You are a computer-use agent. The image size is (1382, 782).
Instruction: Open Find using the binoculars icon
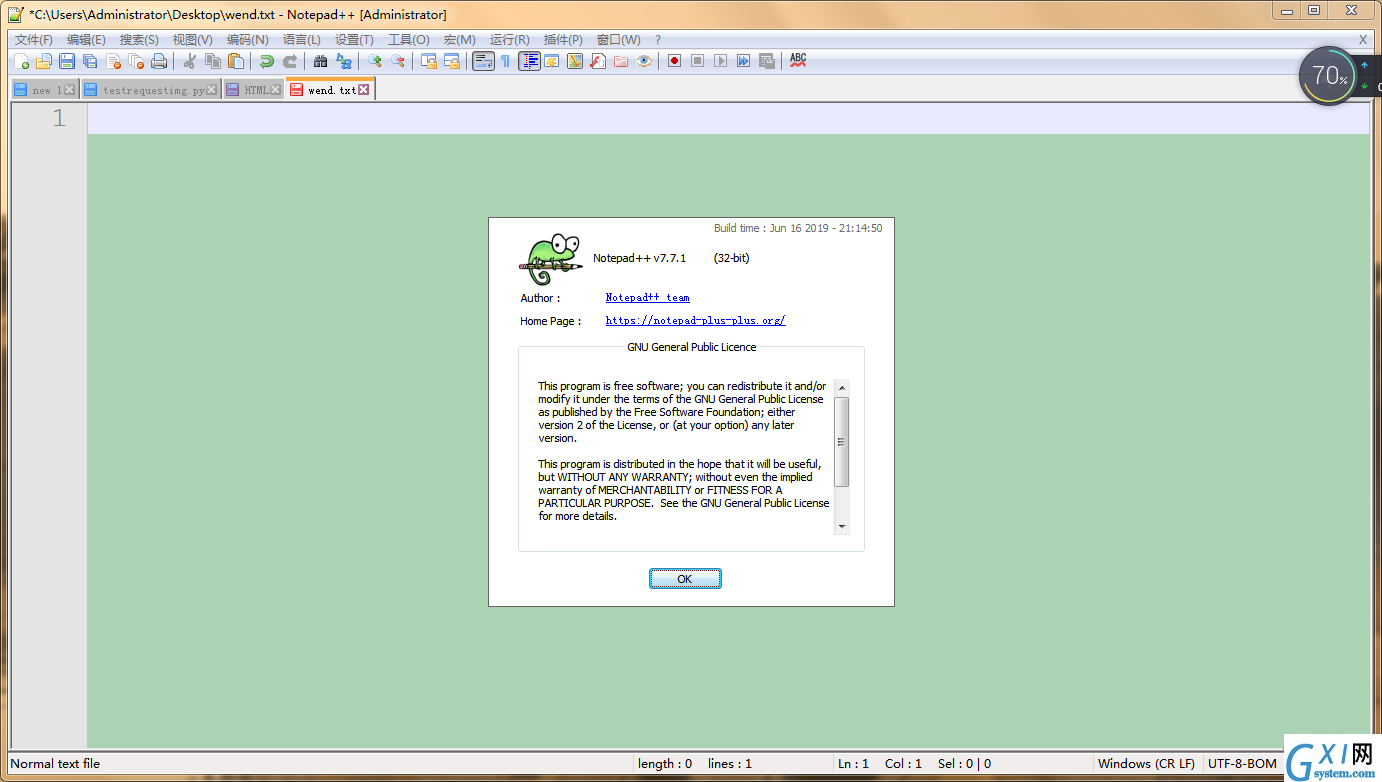point(321,61)
